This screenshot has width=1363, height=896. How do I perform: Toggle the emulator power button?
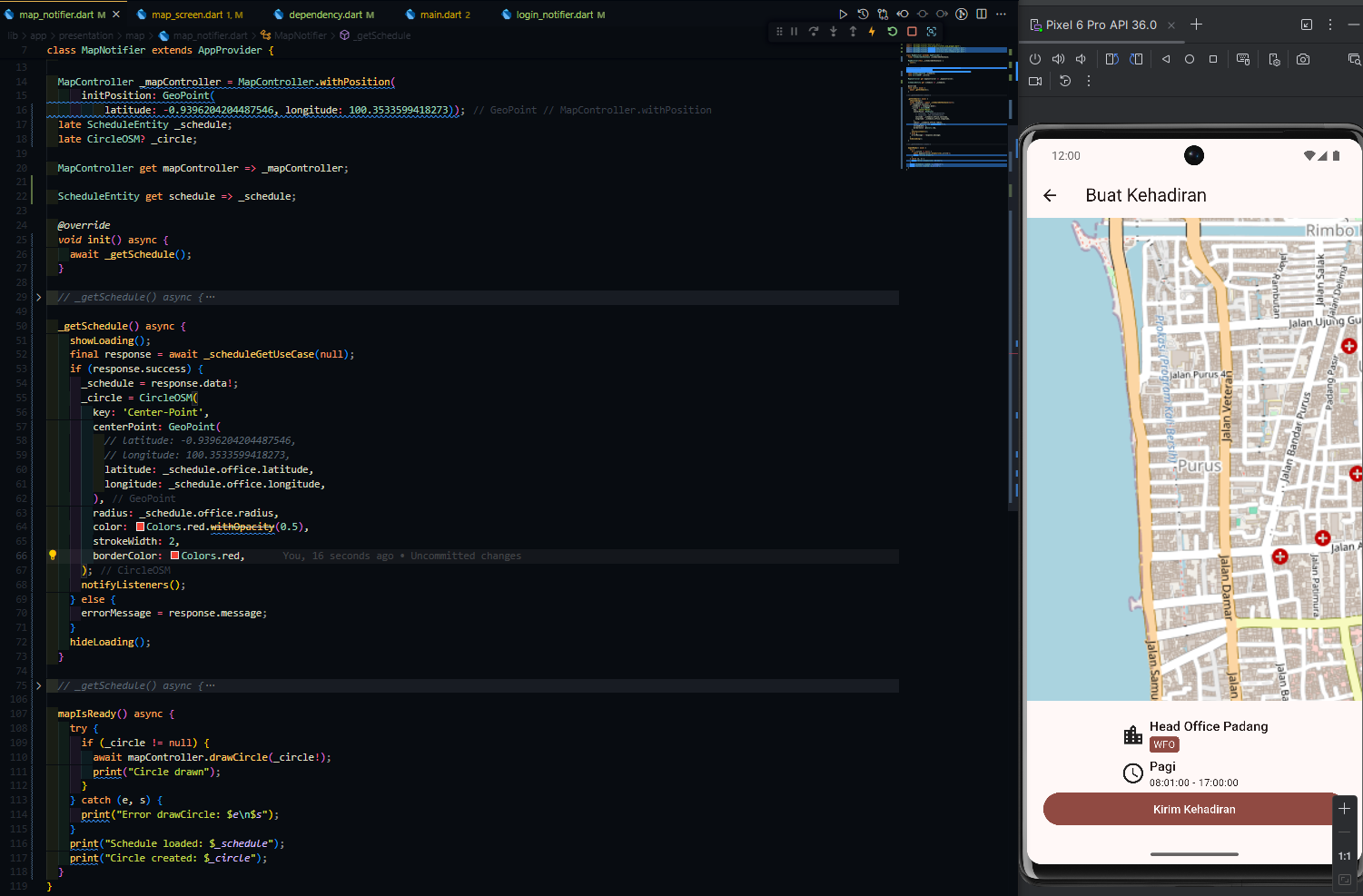click(x=1035, y=59)
